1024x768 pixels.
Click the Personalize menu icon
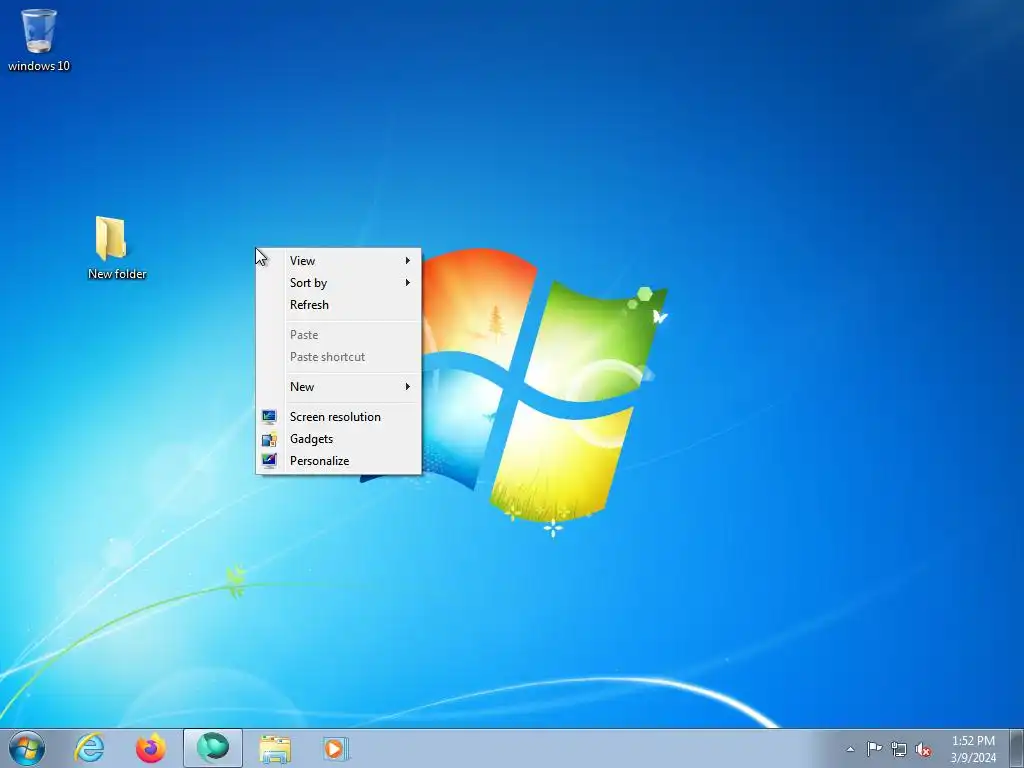pos(269,461)
